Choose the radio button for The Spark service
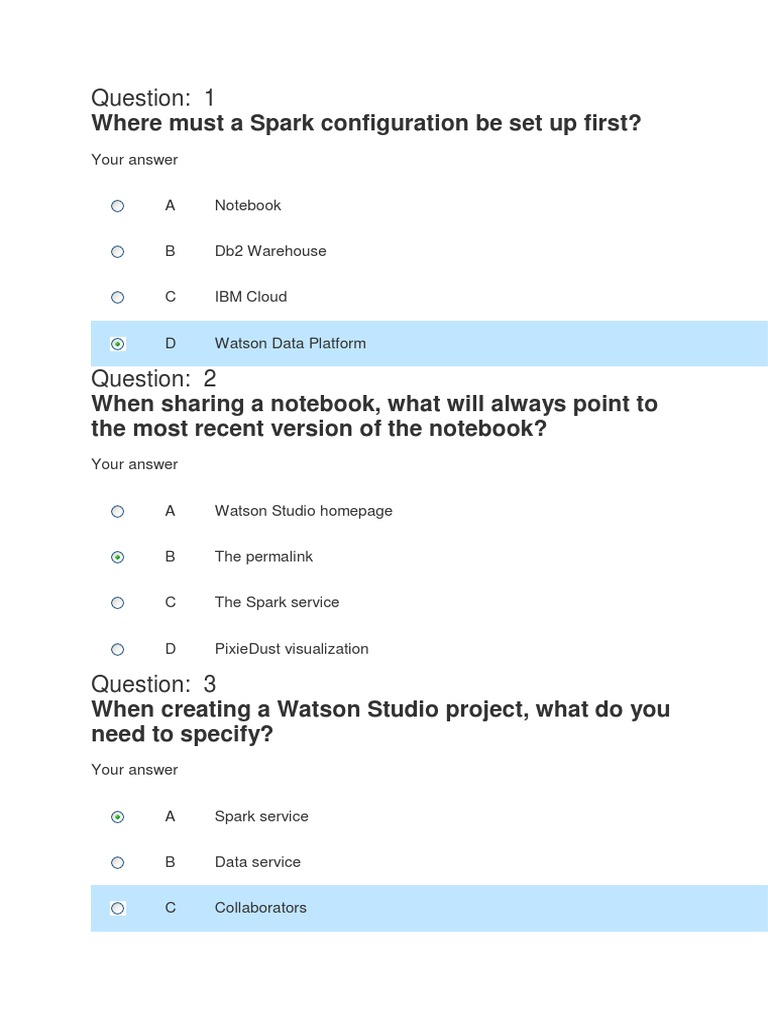The width and height of the screenshot is (768, 1024). coord(118,603)
